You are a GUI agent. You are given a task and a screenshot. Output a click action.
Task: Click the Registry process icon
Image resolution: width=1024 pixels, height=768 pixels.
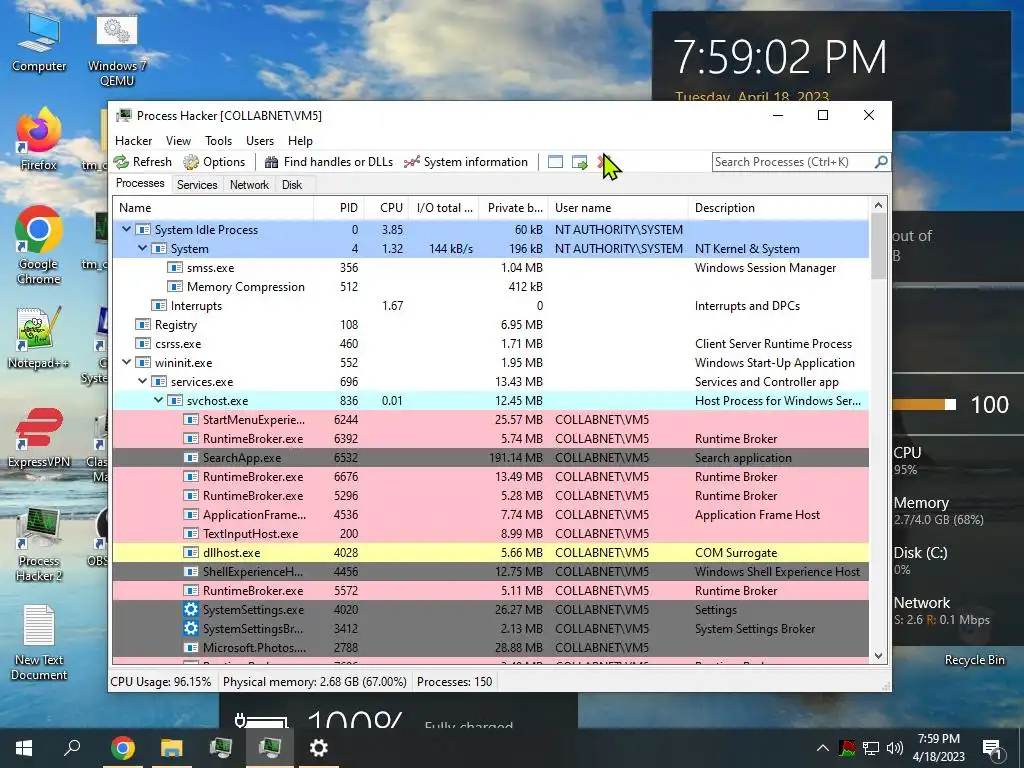[x=143, y=325]
